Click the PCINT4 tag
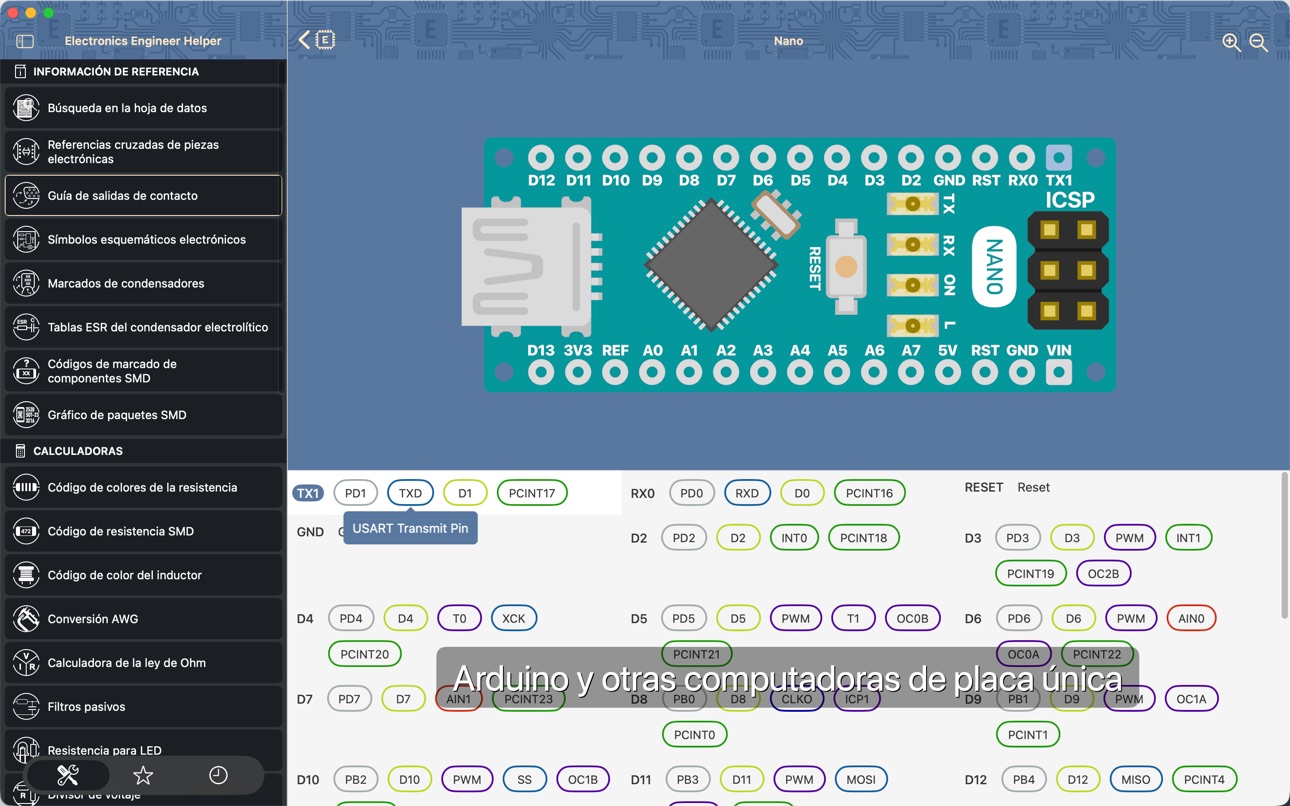1290x806 pixels. click(1204, 780)
